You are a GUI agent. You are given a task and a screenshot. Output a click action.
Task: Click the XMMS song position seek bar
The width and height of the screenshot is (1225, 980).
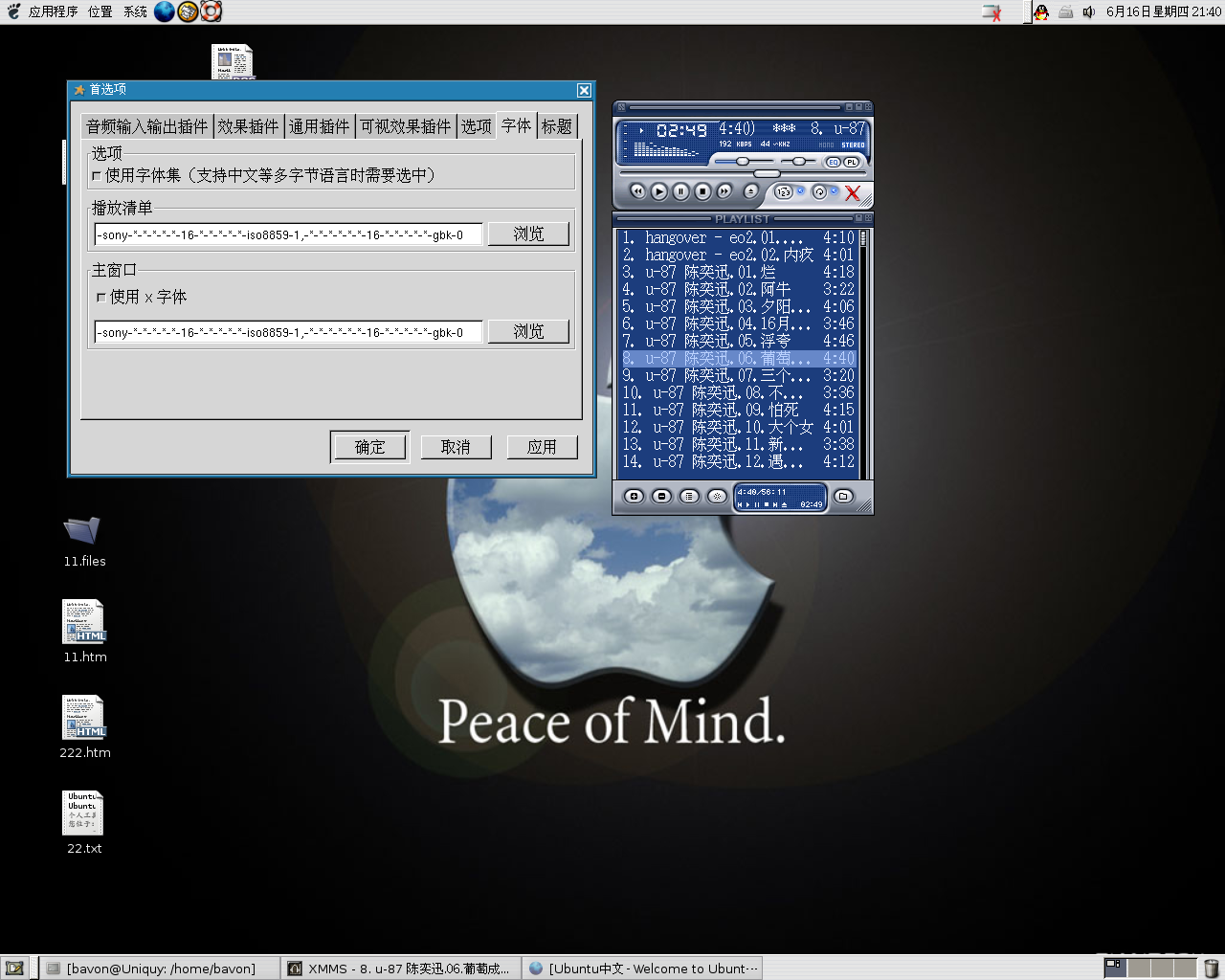coord(743,174)
